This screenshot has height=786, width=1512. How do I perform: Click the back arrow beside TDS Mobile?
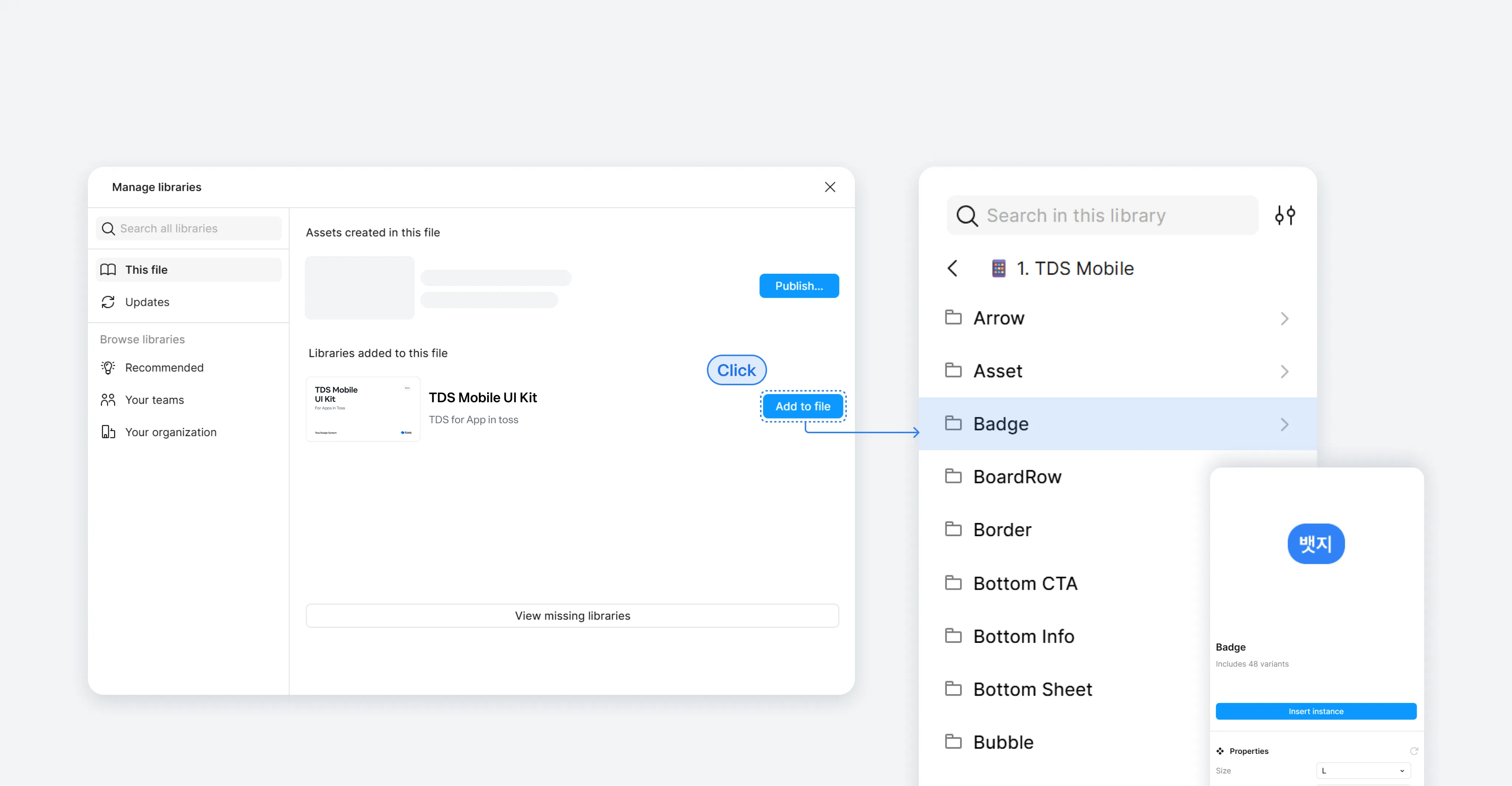(952, 268)
